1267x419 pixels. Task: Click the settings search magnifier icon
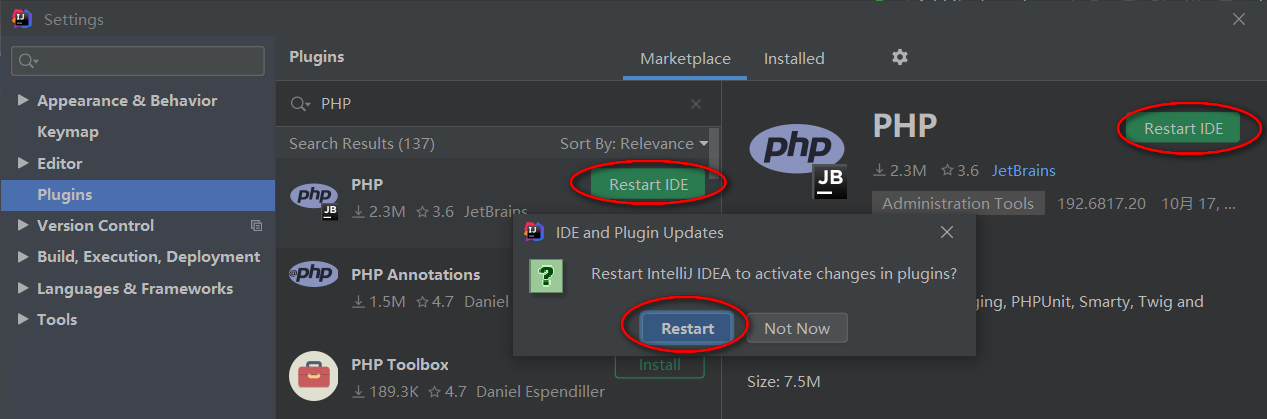tap(28, 61)
